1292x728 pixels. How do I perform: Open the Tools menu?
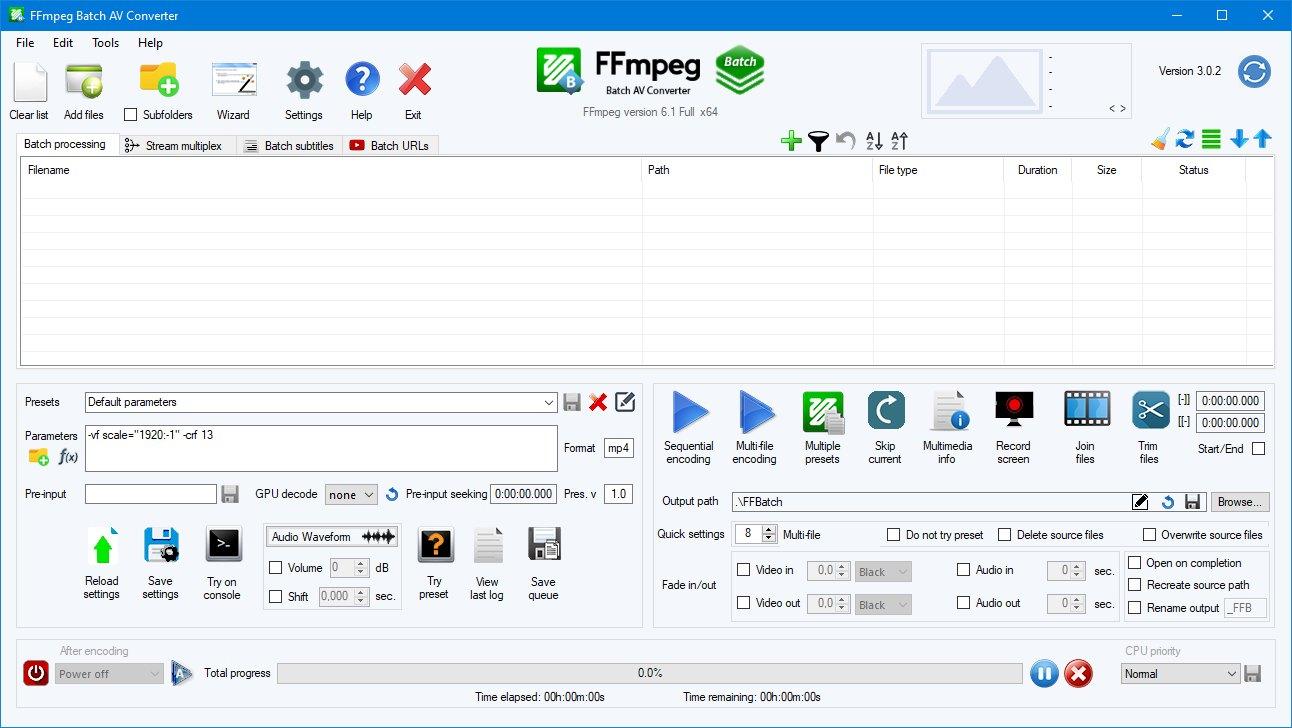click(x=105, y=43)
